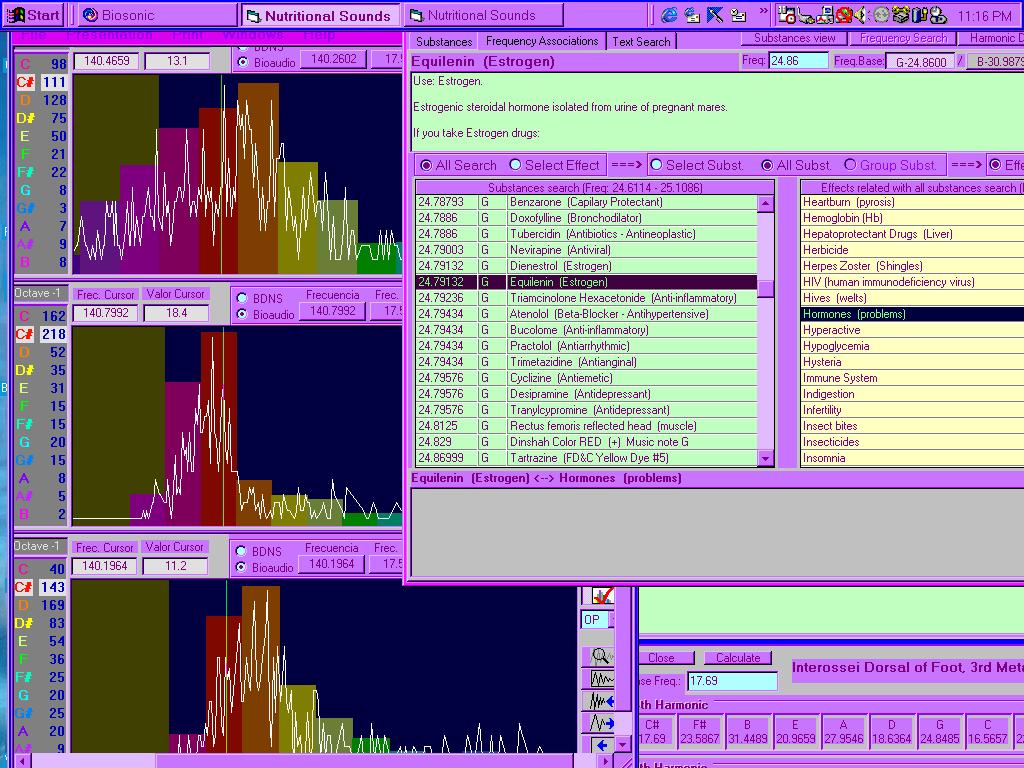
Task: Open the Substances tab
Action: coord(444,41)
